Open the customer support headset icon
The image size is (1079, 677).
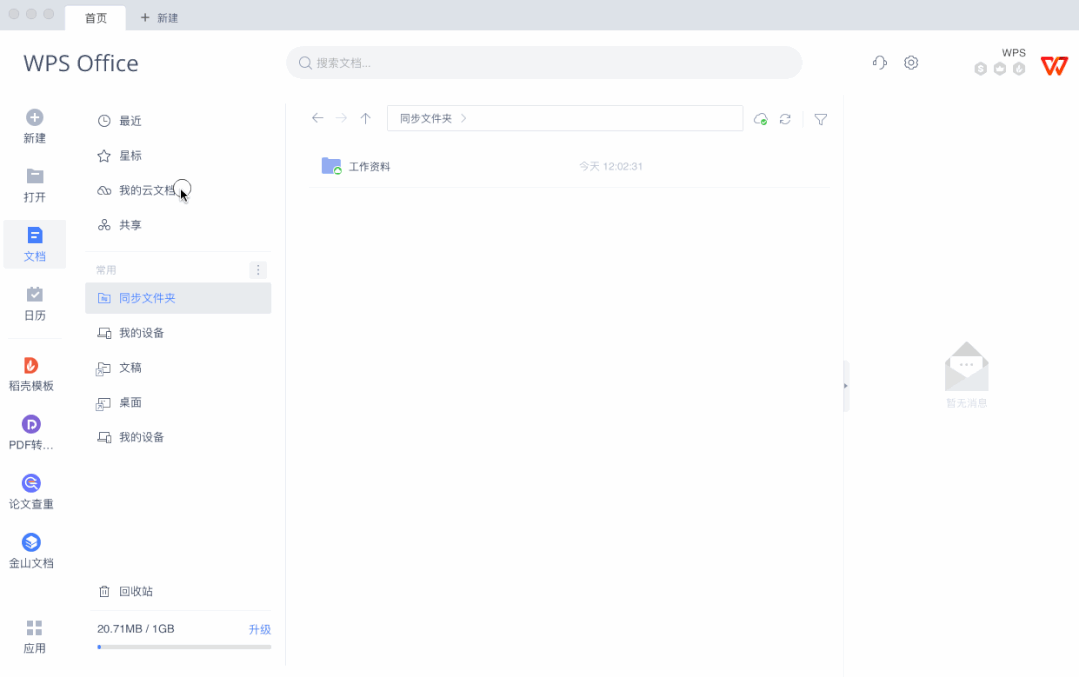click(879, 62)
